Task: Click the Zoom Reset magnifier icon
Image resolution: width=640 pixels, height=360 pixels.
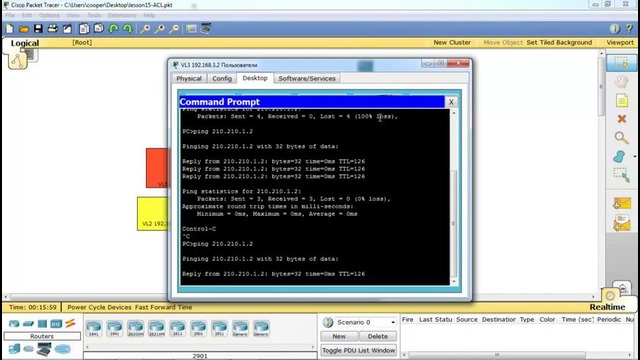Action: 160,29
